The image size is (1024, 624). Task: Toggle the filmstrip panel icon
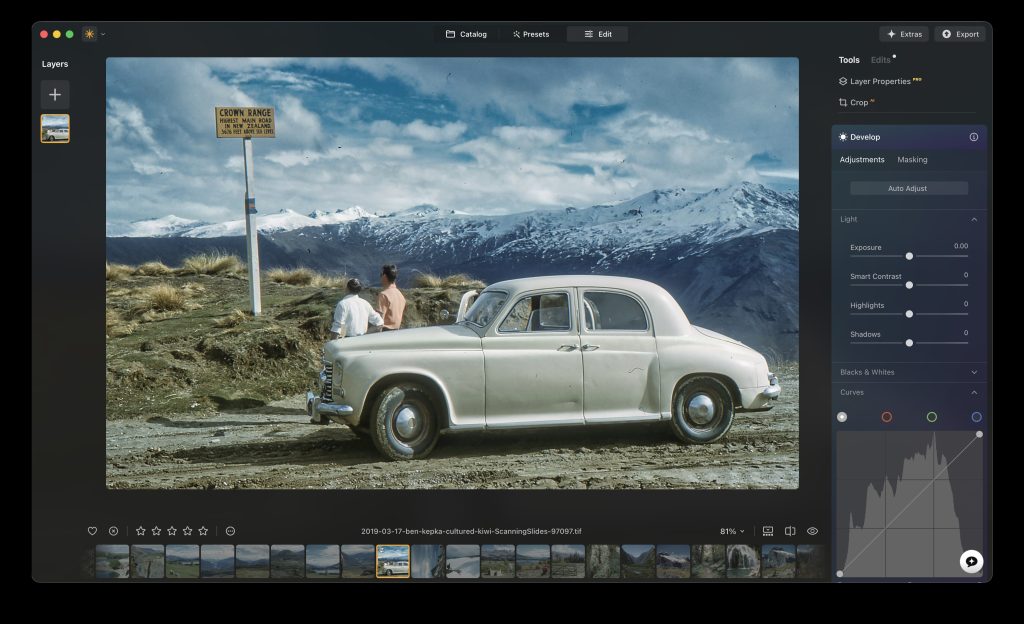coord(766,530)
